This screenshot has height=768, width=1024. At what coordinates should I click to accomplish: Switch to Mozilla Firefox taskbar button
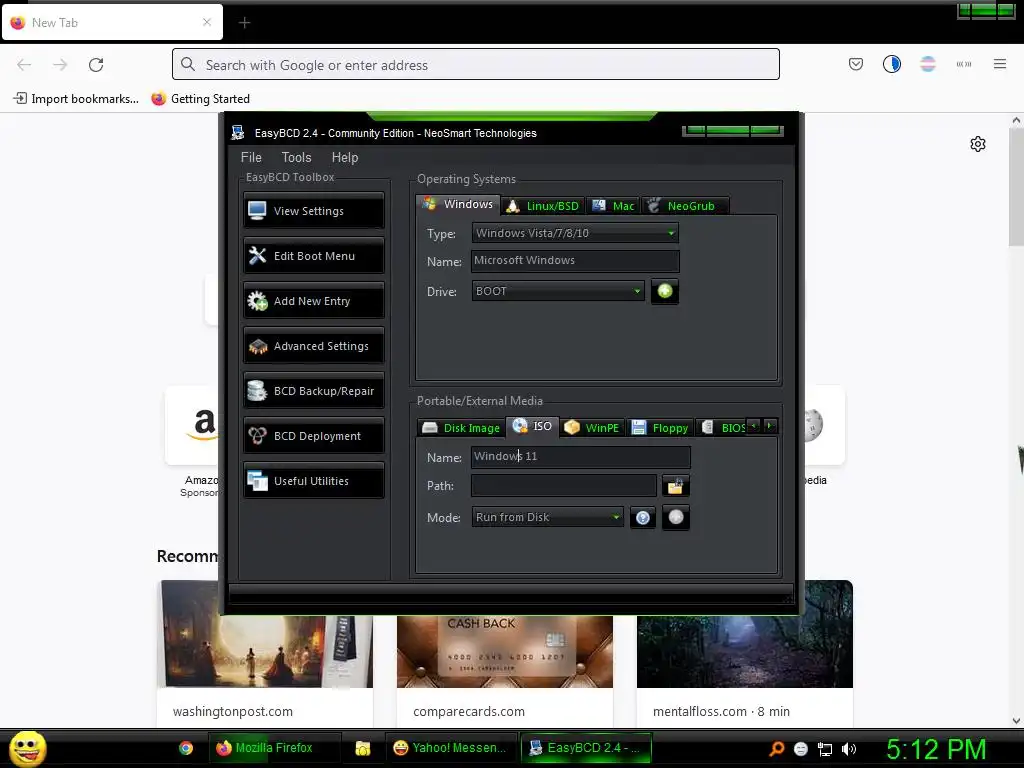click(x=274, y=748)
